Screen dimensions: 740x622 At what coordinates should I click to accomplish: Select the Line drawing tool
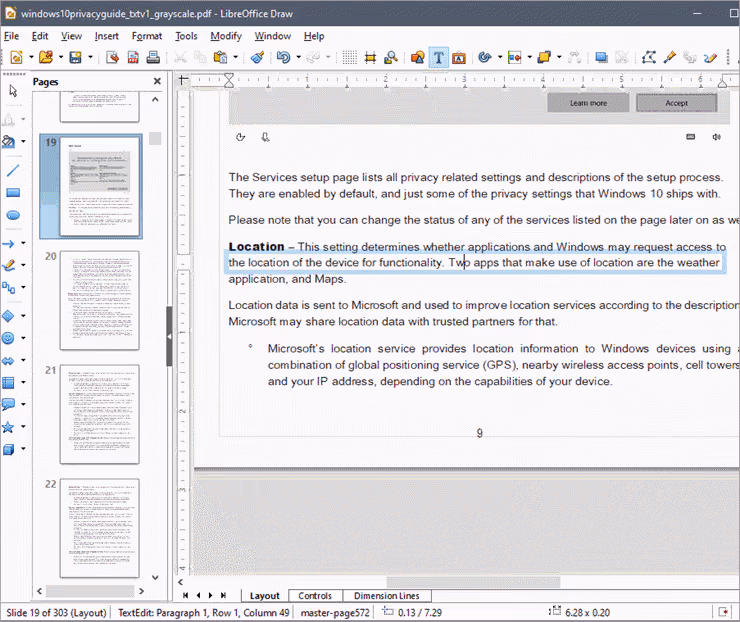[x=13, y=171]
